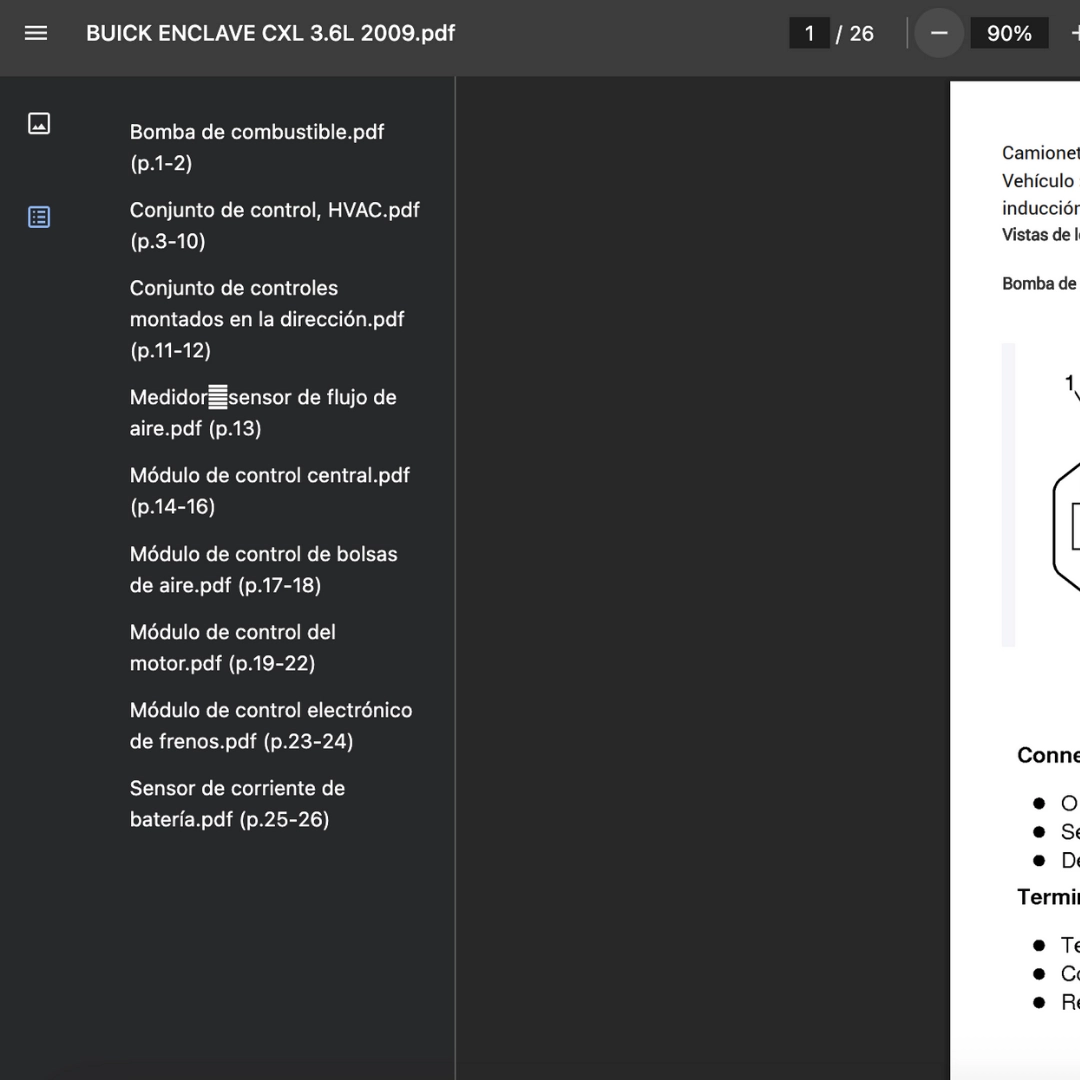Viewport: 1080px width, 1080px height.
Task: Zoom out with the minus button
Action: (x=939, y=33)
